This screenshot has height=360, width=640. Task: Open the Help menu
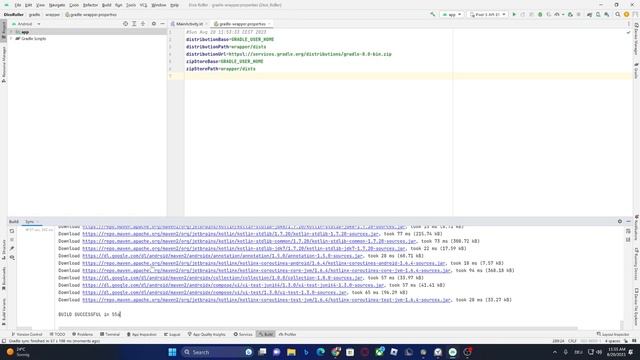coord(174,5)
